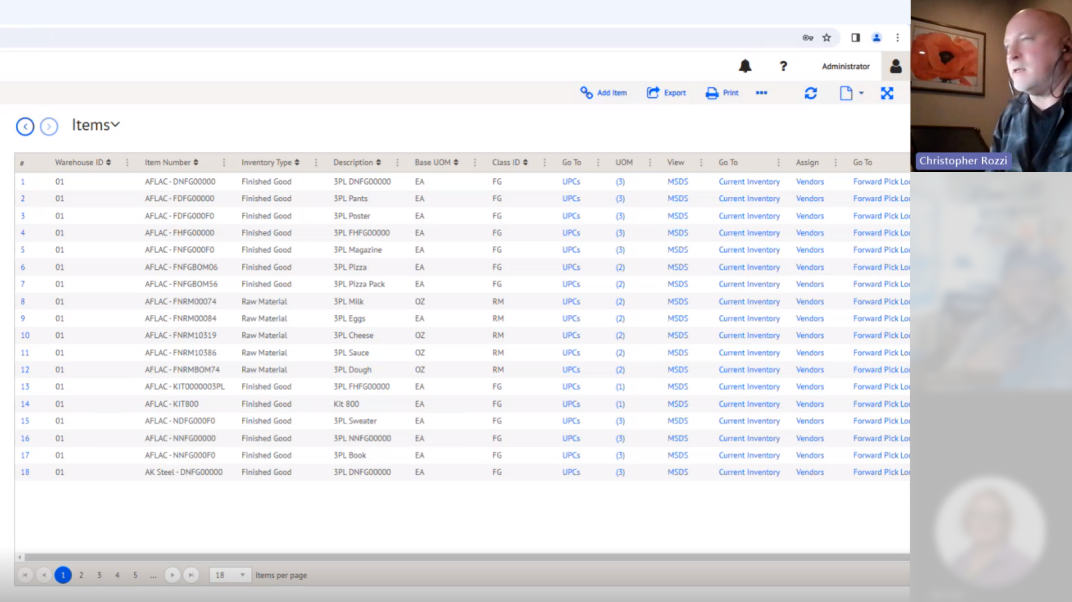
Task: Click Christopher Rozzi video thumbnail
Action: (x=991, y=85)
